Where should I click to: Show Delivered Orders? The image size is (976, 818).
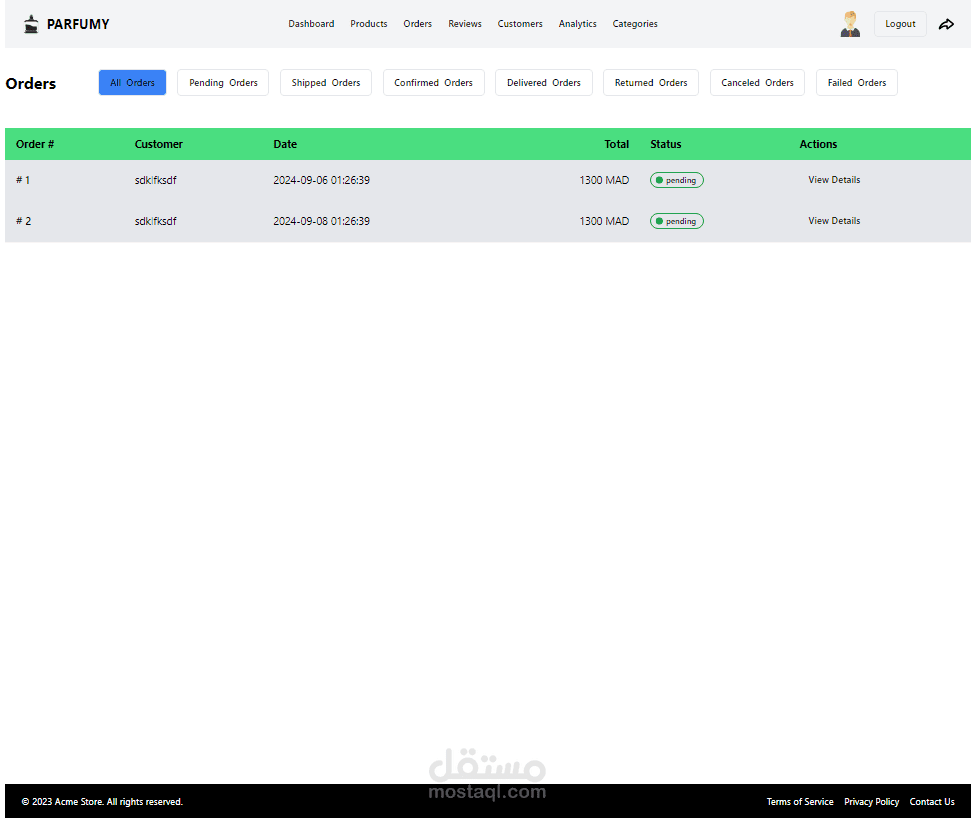[x=543, y=83]
